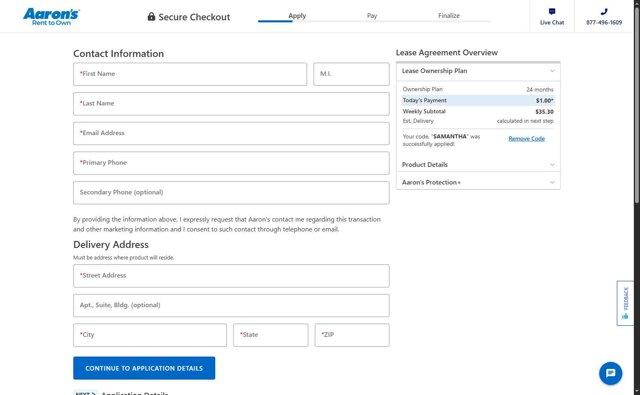Click the Feedback thumbs-up side tab
The height and width of the screenshot is (395, 640).
625,303
